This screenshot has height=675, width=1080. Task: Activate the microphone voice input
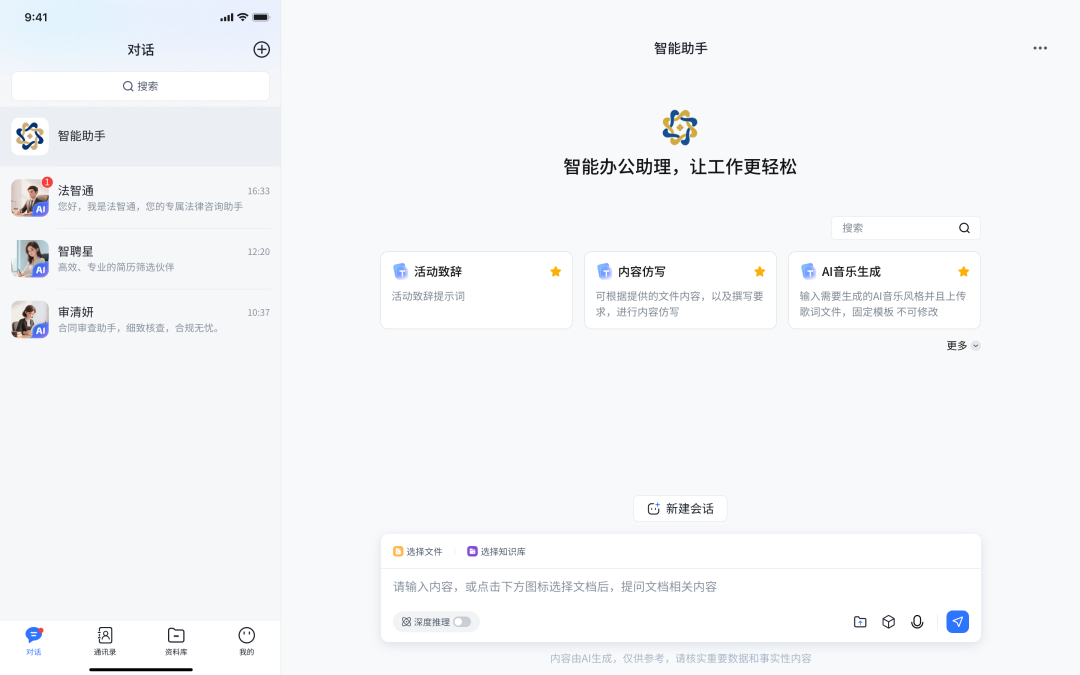tap(917, 622)
